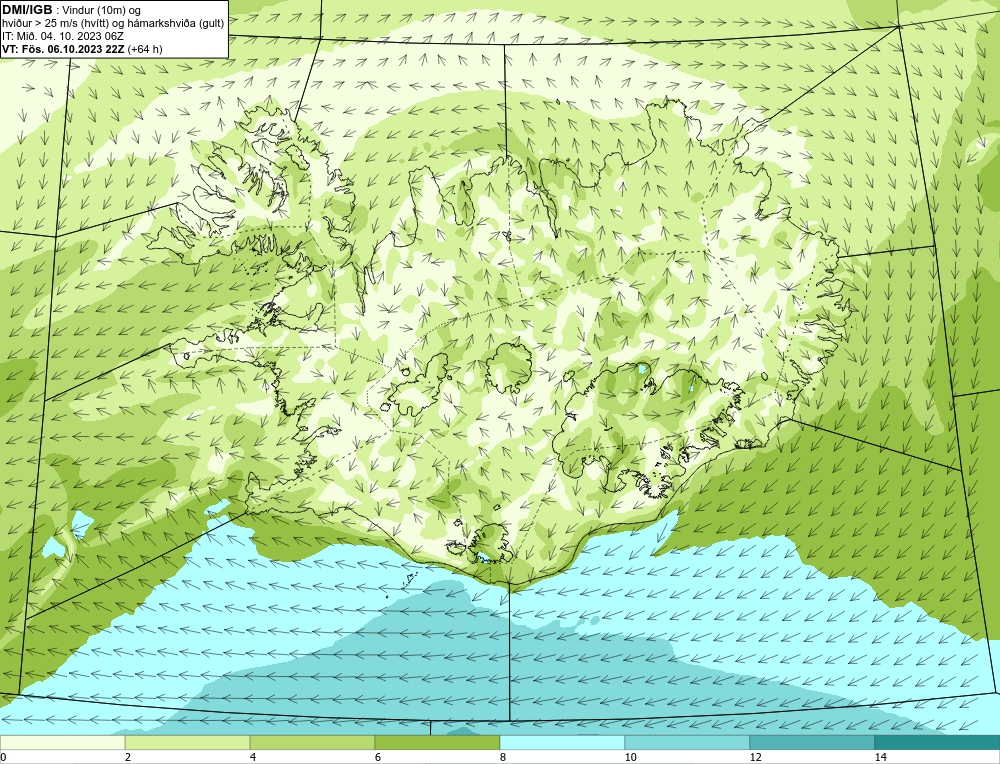Click the 4–6 m/s green legend swatch

(312, 743)
